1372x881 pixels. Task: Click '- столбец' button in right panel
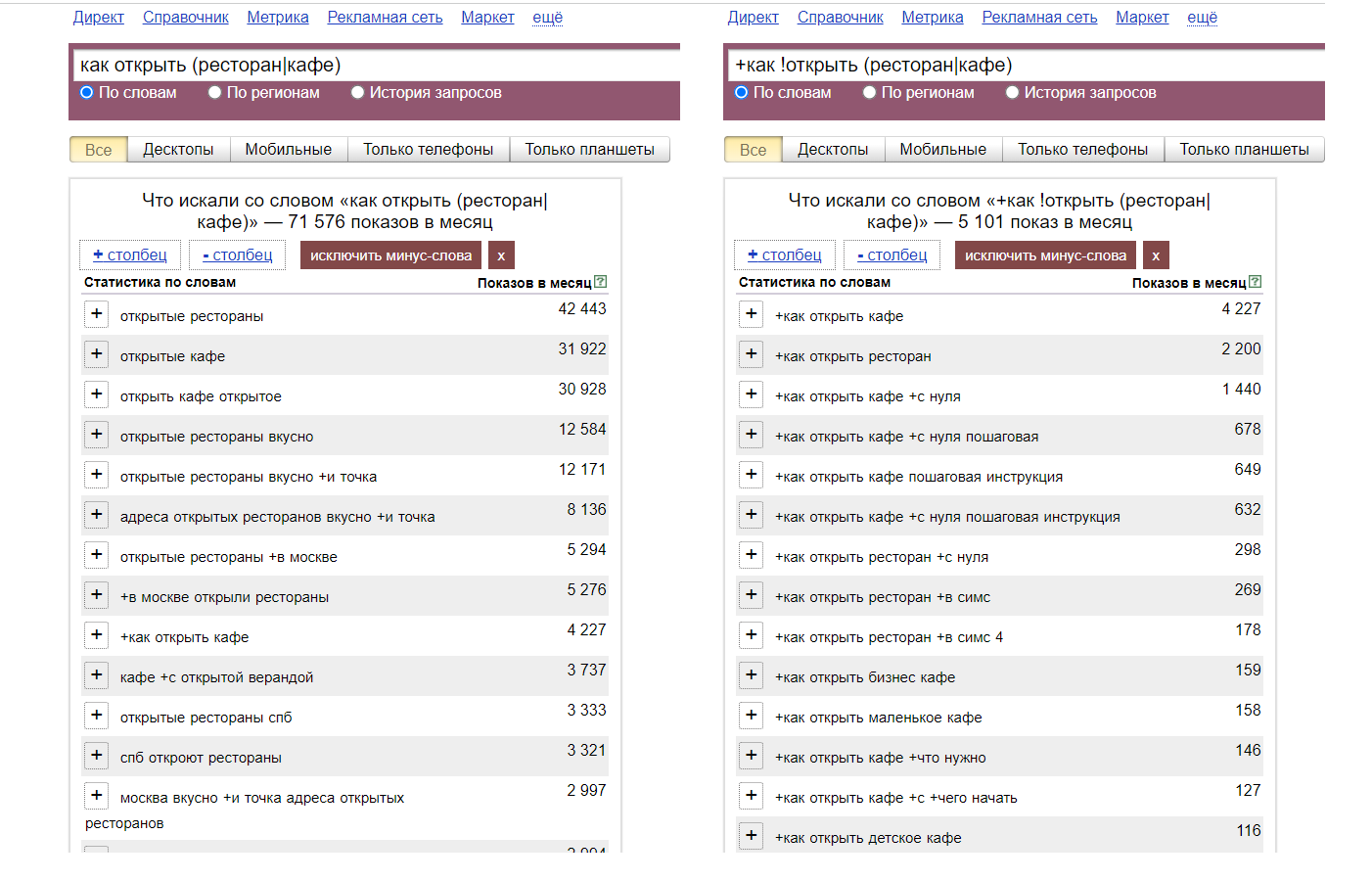(x=892, y=255)
